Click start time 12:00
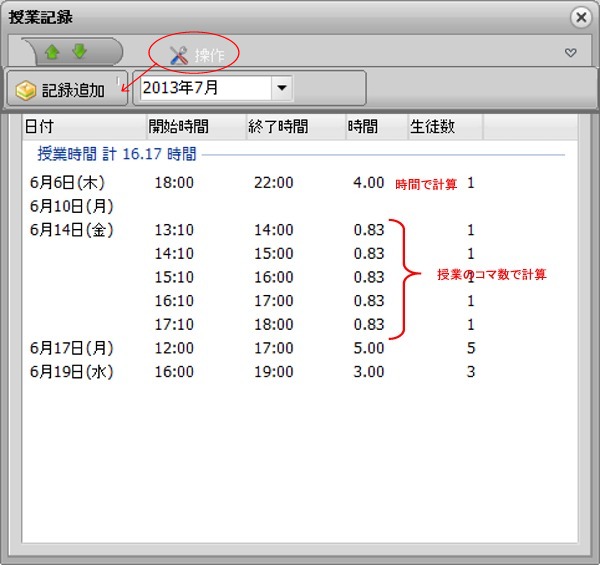 (x=174, y=348)
